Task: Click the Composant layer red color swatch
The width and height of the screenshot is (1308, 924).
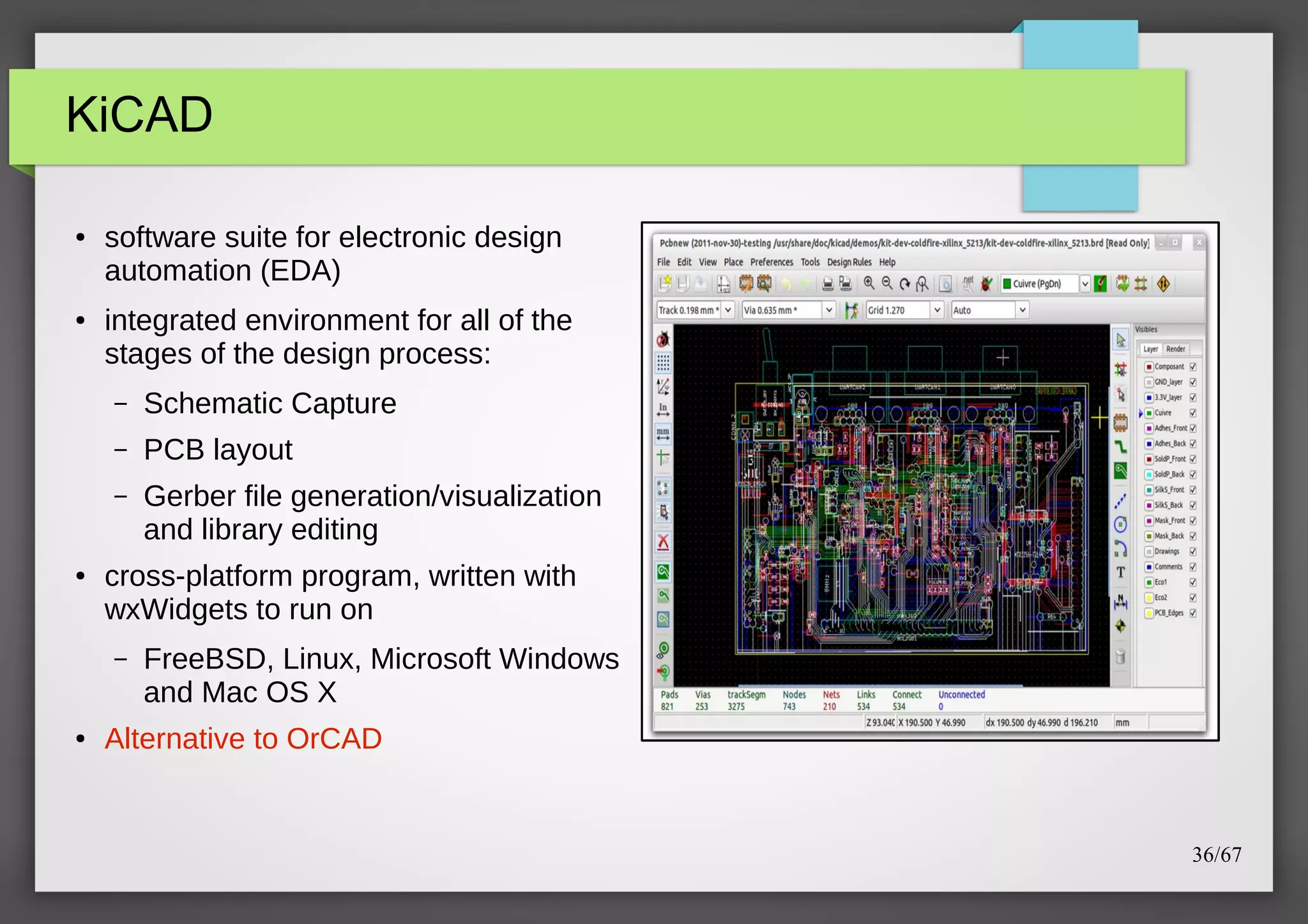Action: 1148,367
